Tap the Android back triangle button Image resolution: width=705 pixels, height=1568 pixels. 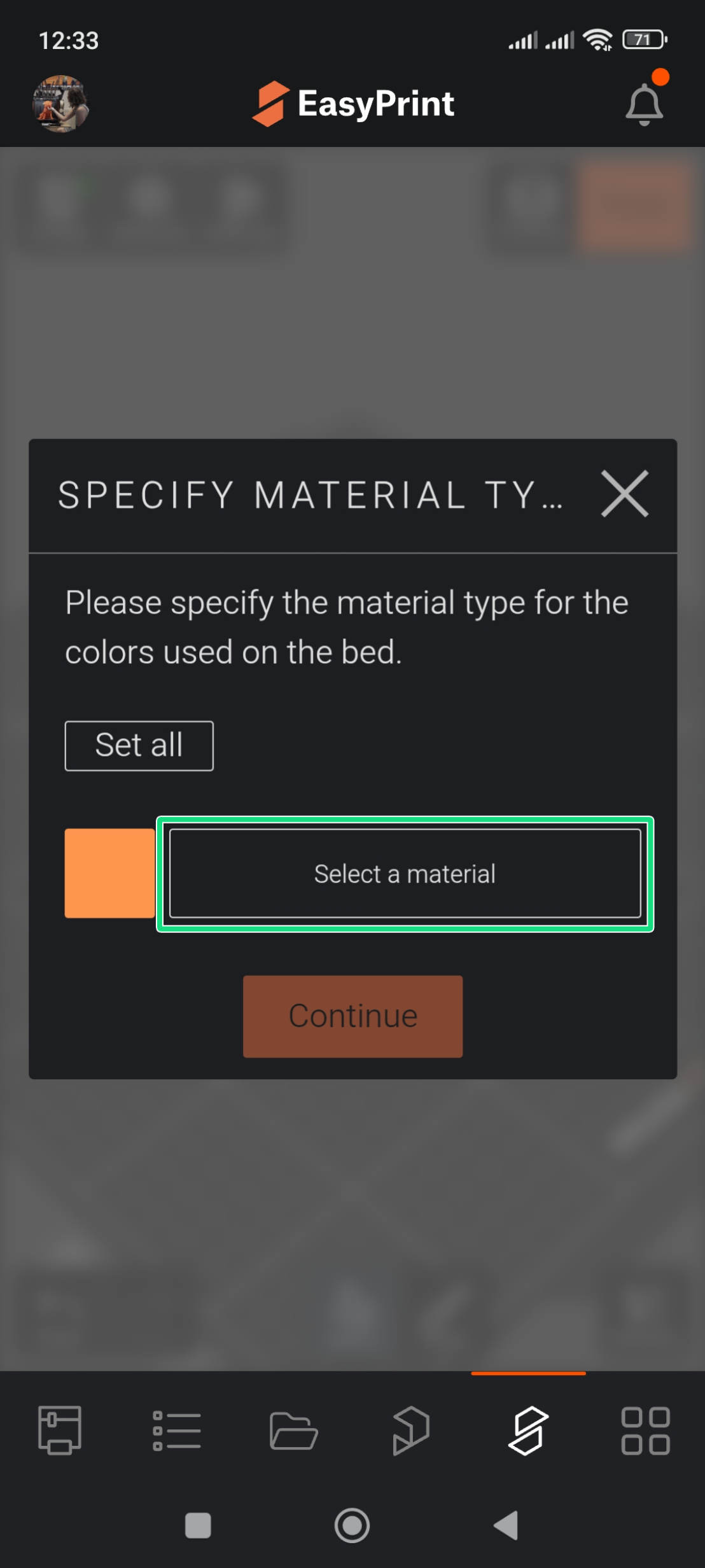(x=506, y=1525)
